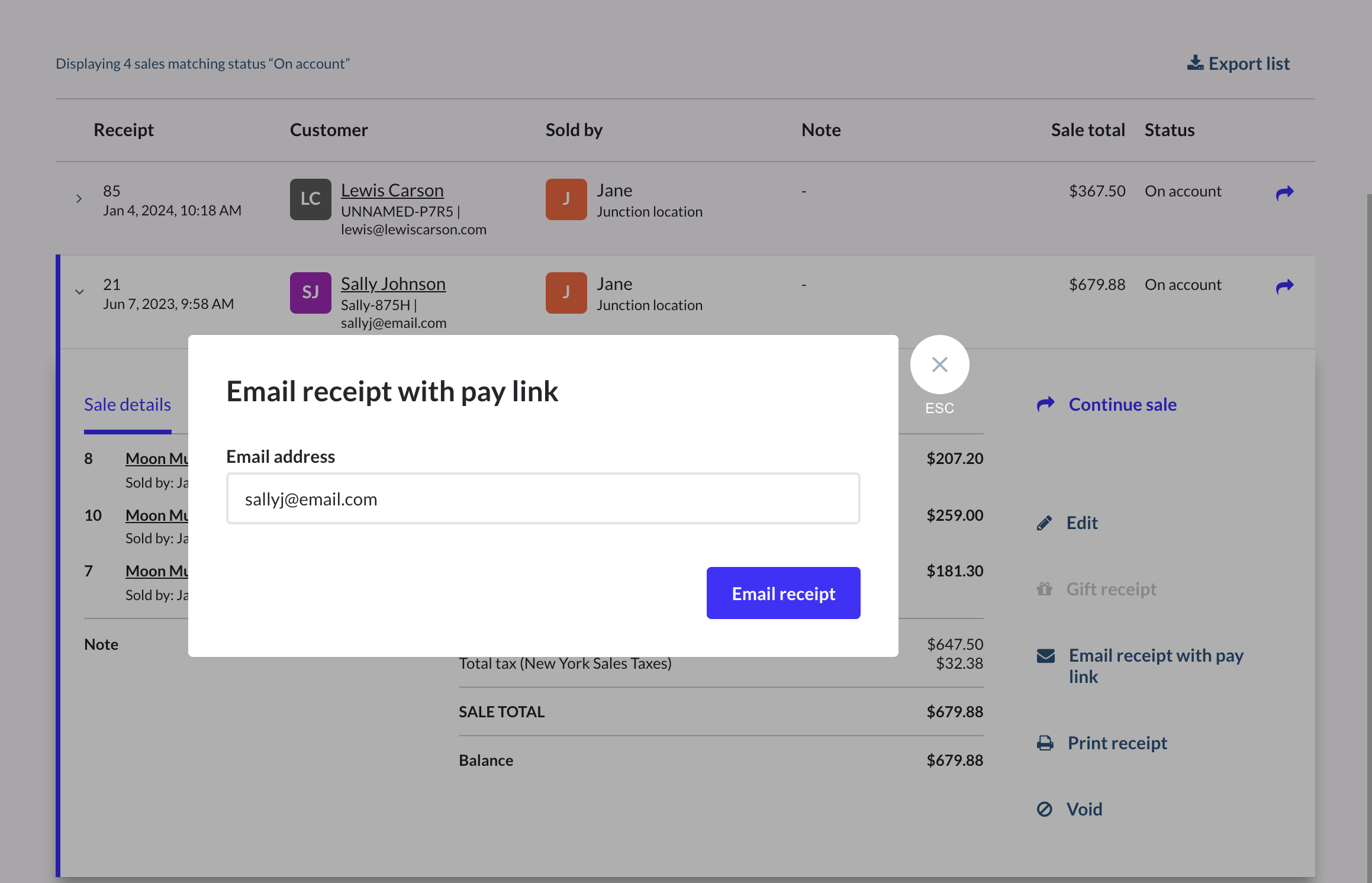Click into the Email address field
The width and height of the screenshot is (1372, 883).
pos(543,499)
